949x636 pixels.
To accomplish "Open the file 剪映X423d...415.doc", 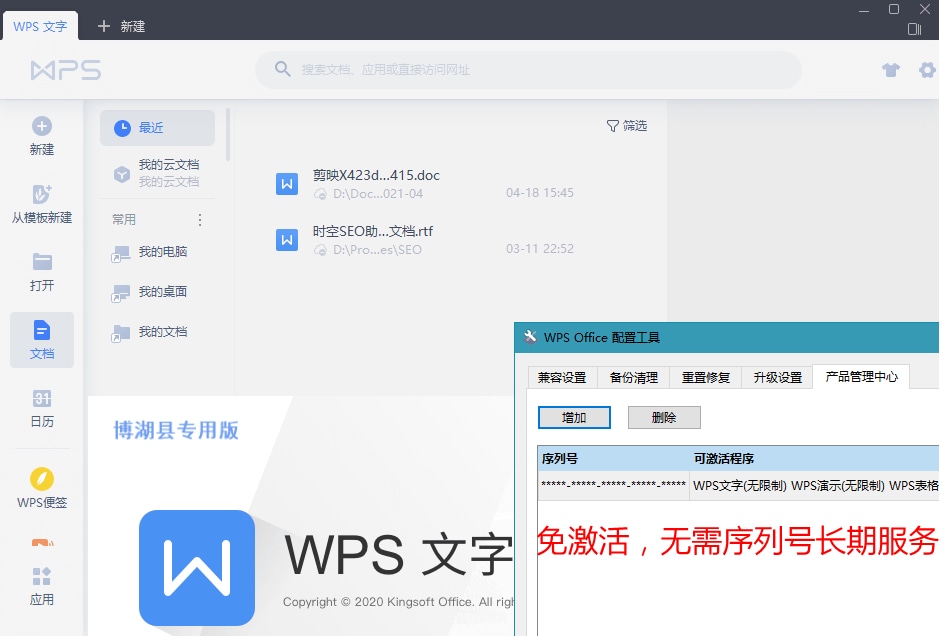I will pos(376,175).
